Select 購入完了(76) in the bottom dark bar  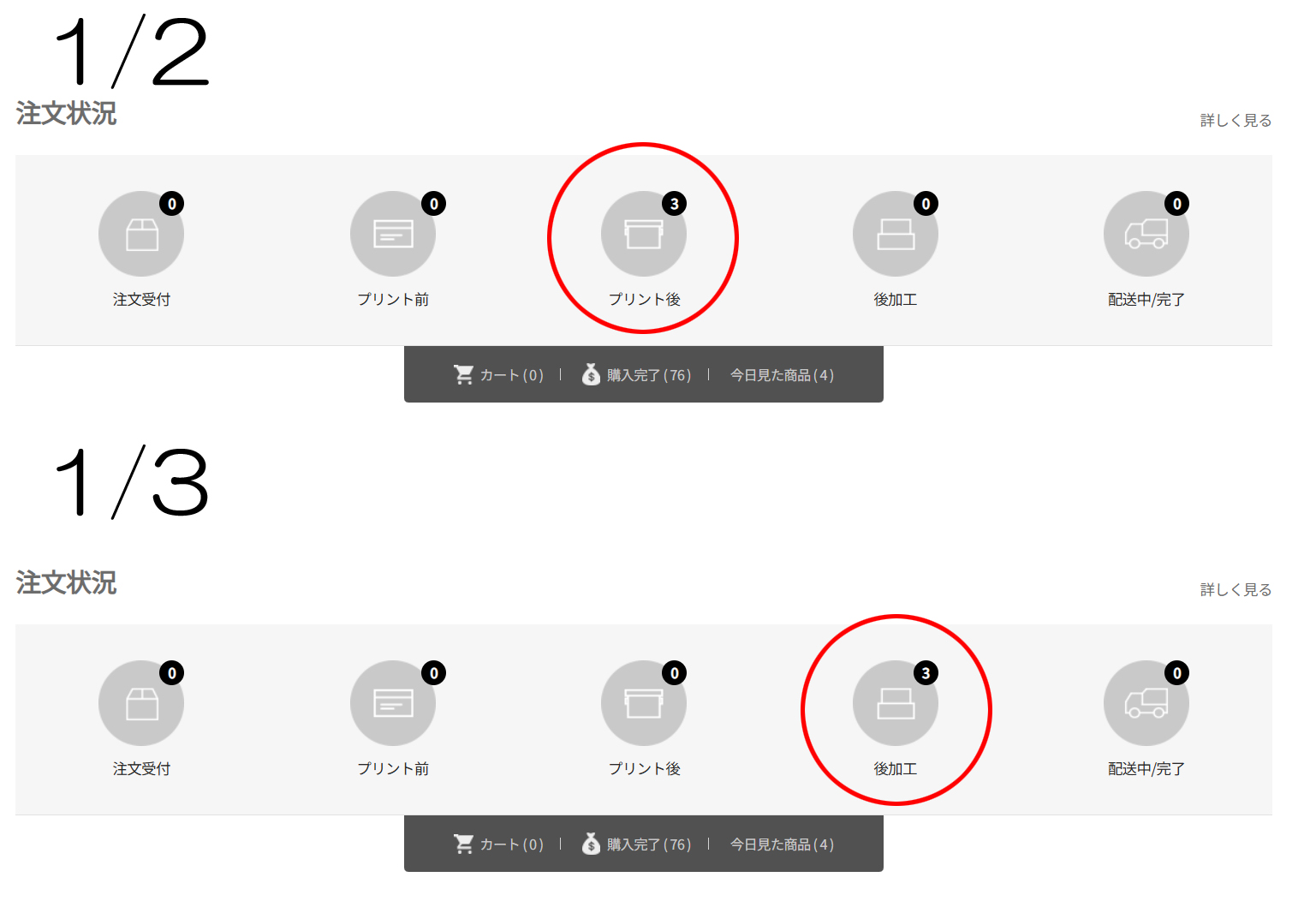pos(636,844)
